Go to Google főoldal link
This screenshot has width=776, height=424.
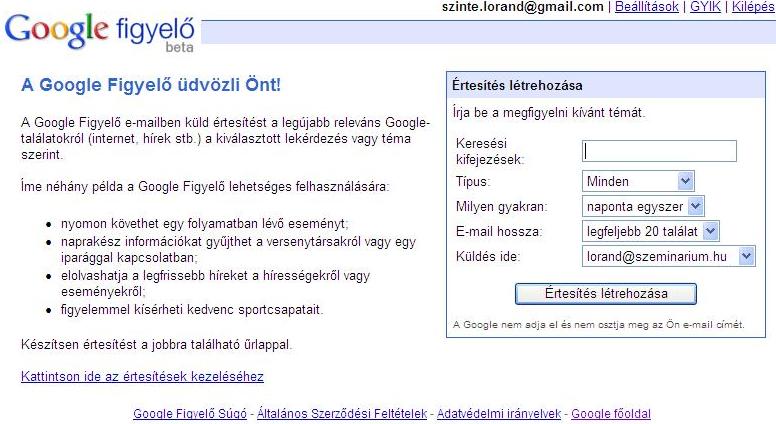coord(611,413)
